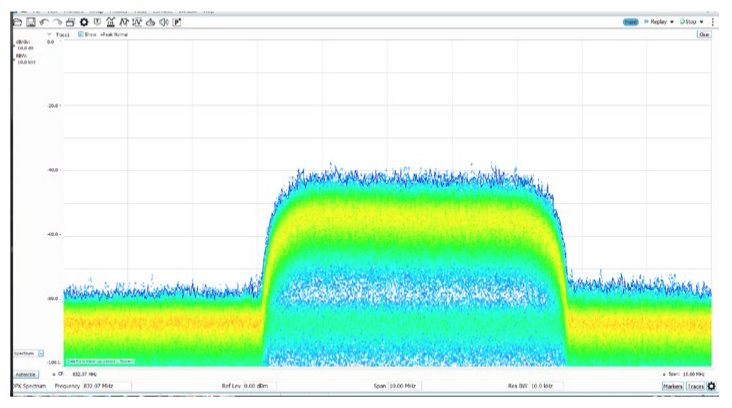Screen dimensions: 732x408
Task: Click the speaker audio icon
Action: coord(163,22)
